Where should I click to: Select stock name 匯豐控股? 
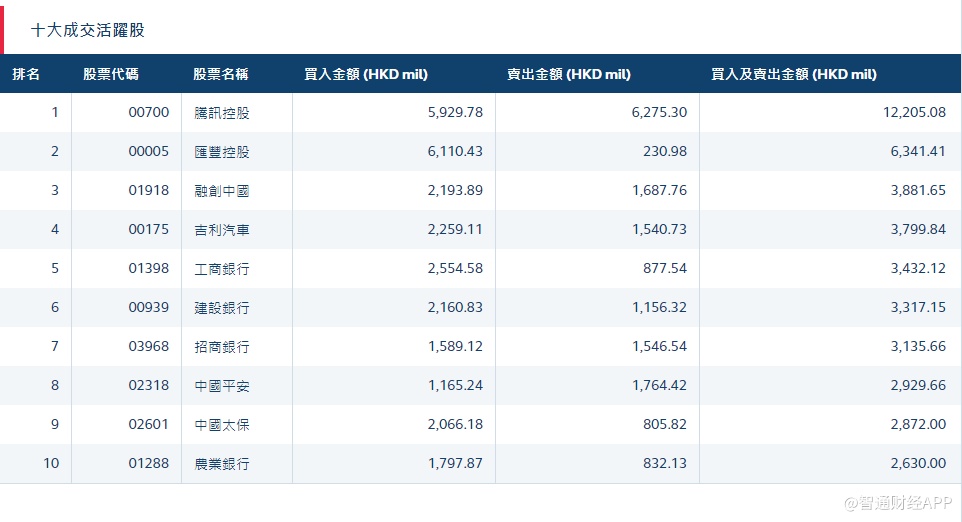[x=222, y=152]
